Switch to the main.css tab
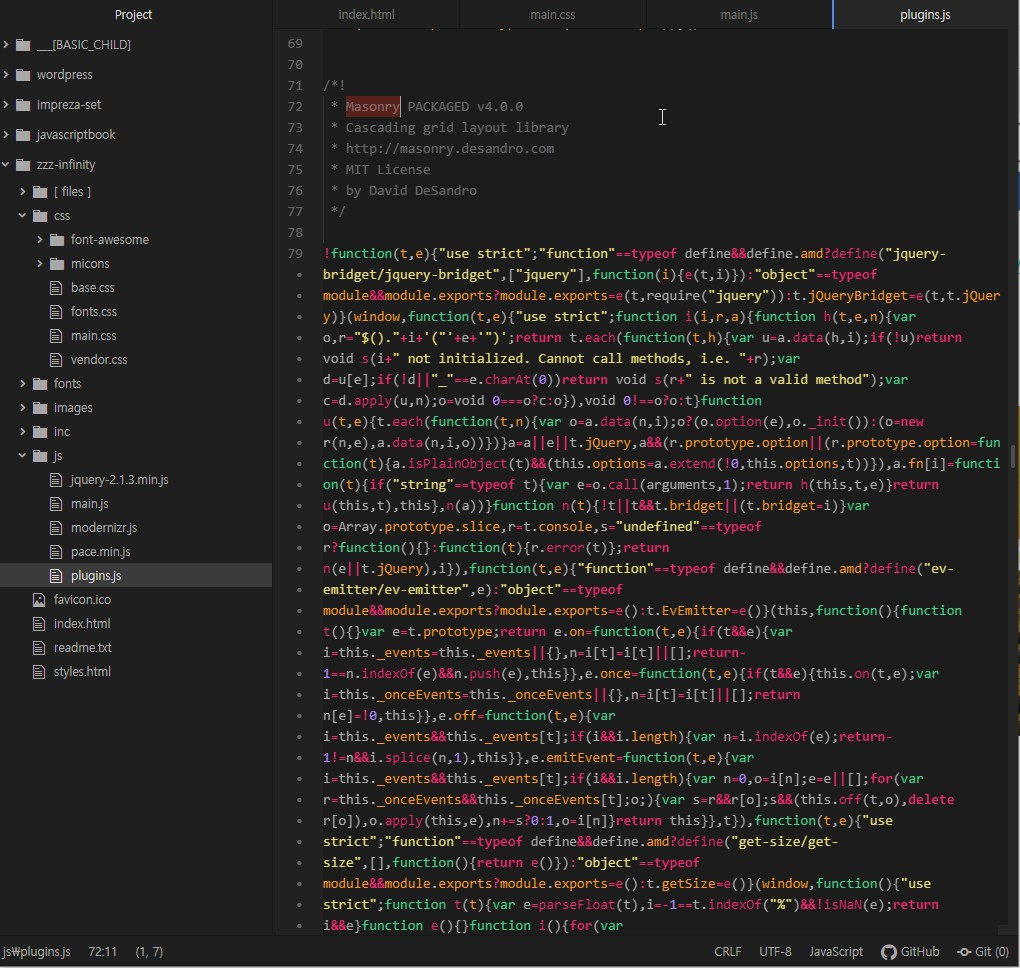1020x968 pixels. click(553, 14)
